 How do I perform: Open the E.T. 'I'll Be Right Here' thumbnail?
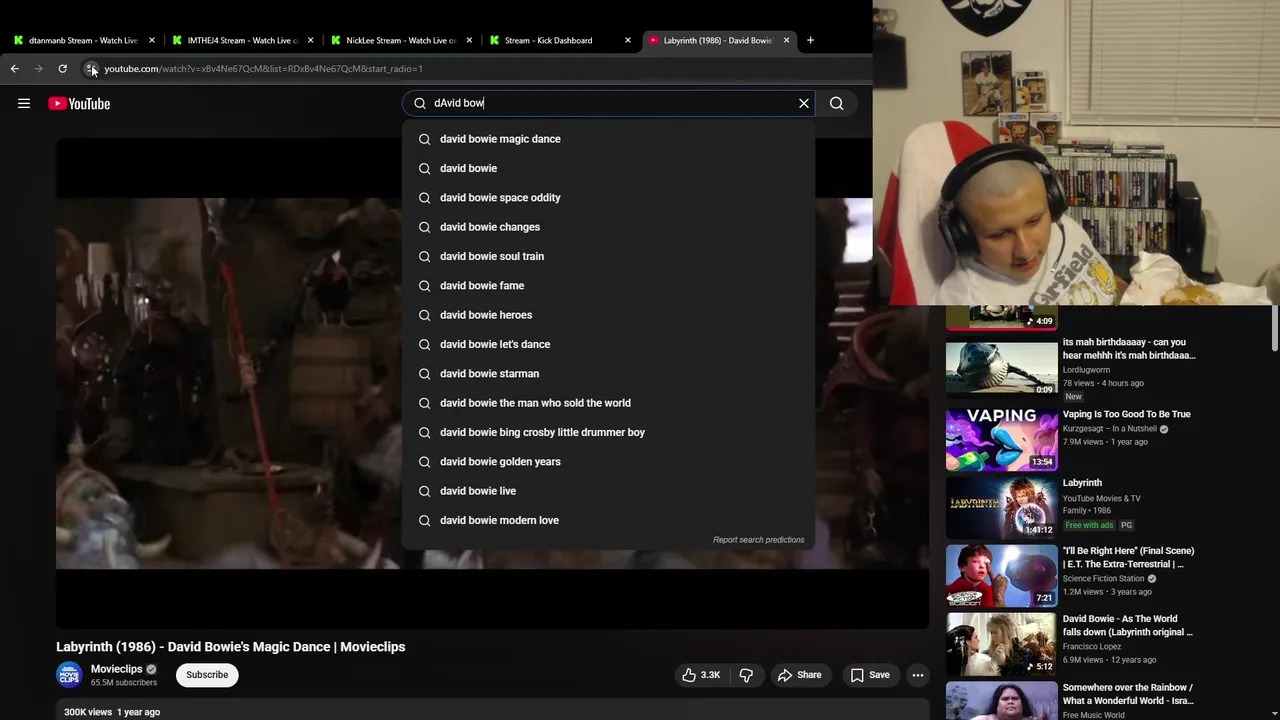coord(1001,576)
